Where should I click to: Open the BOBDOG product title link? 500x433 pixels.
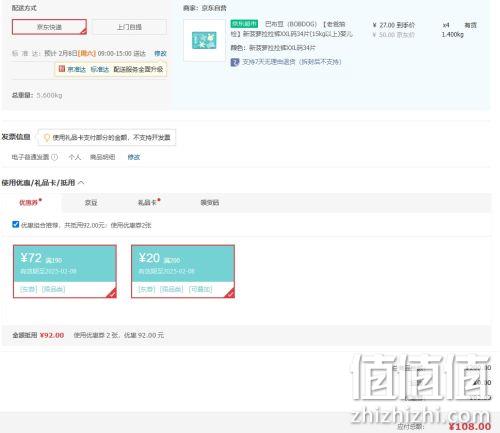pyautogui.click(x=292, y=29)
